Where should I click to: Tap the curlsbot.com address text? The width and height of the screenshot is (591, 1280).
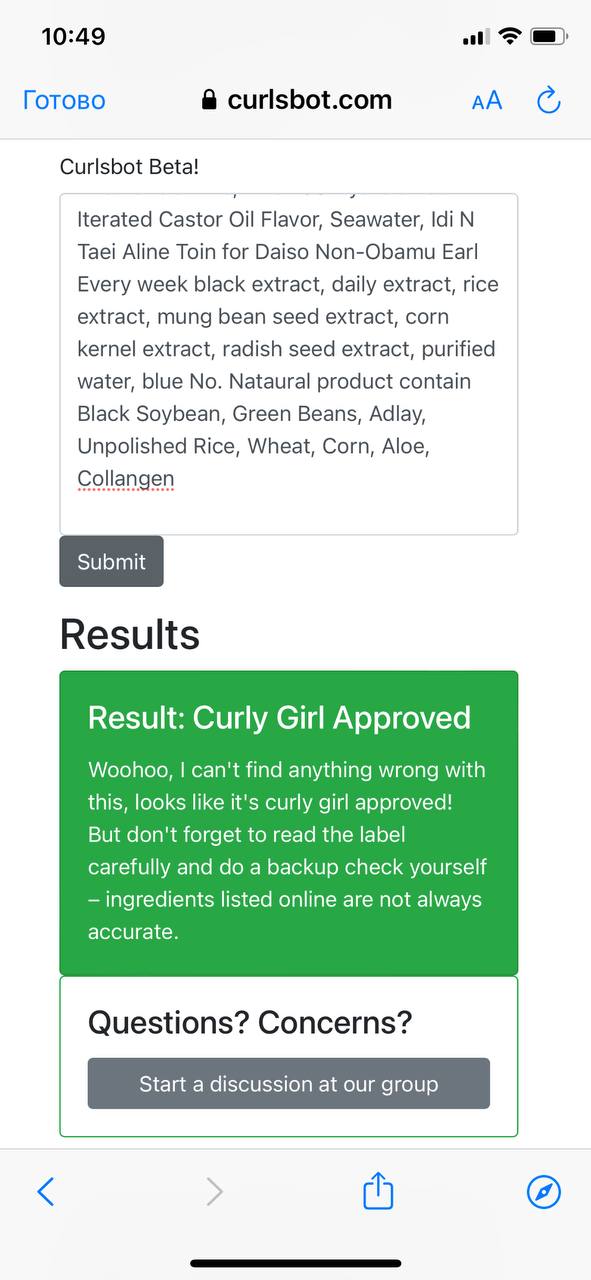[x=310, y=100]
